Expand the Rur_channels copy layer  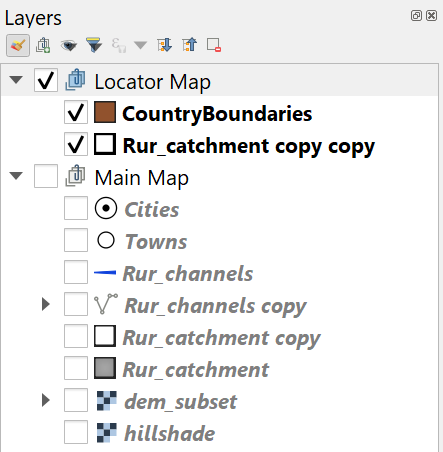click(x=46, y=304)
